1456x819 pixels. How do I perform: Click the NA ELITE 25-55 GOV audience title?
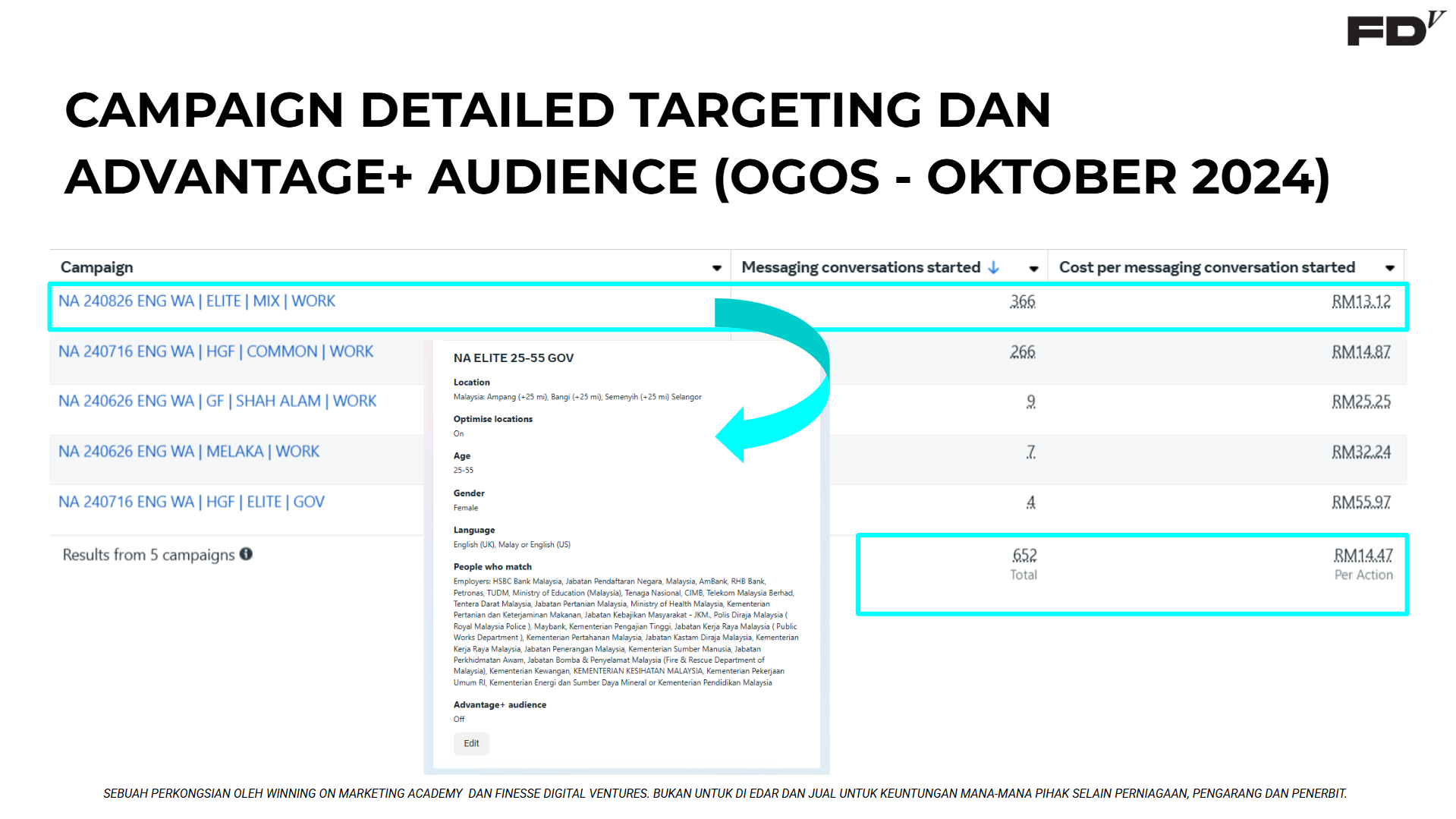pyautogui.click(x=513, y=358)
